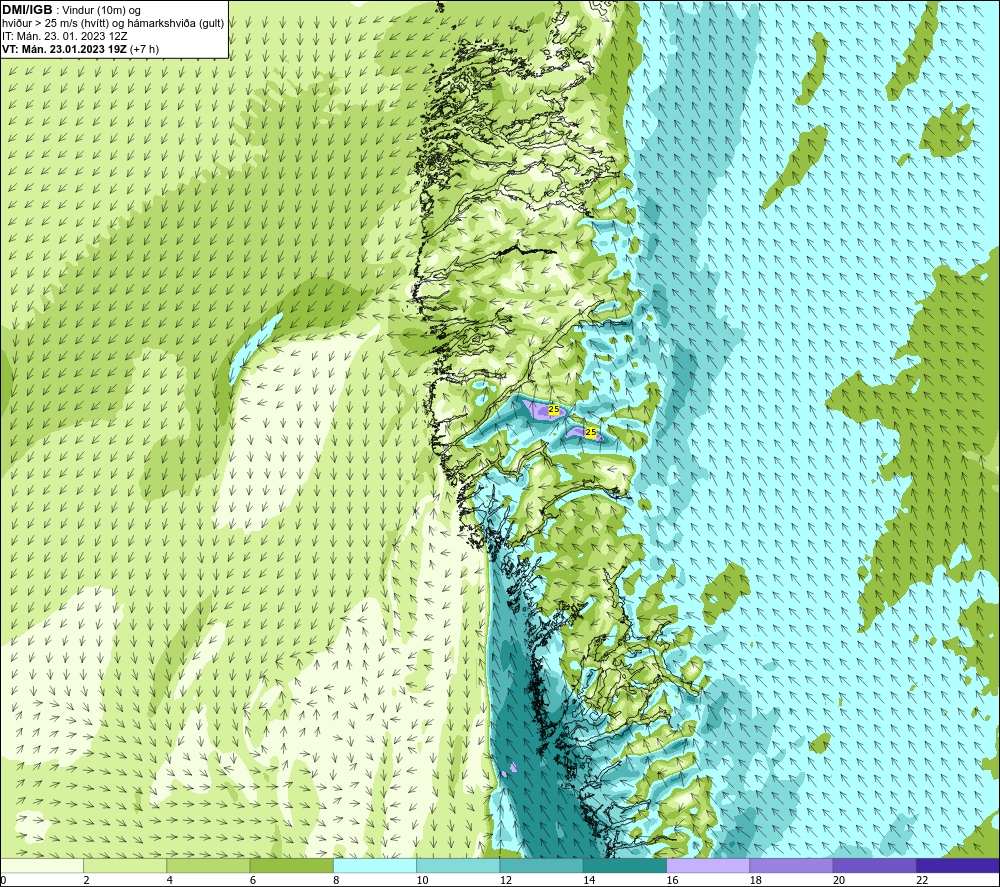This screenshot has height=887, width=1000.
Task: Click the "DMI/IGB" title in the legend box
Action: point(27,10)
